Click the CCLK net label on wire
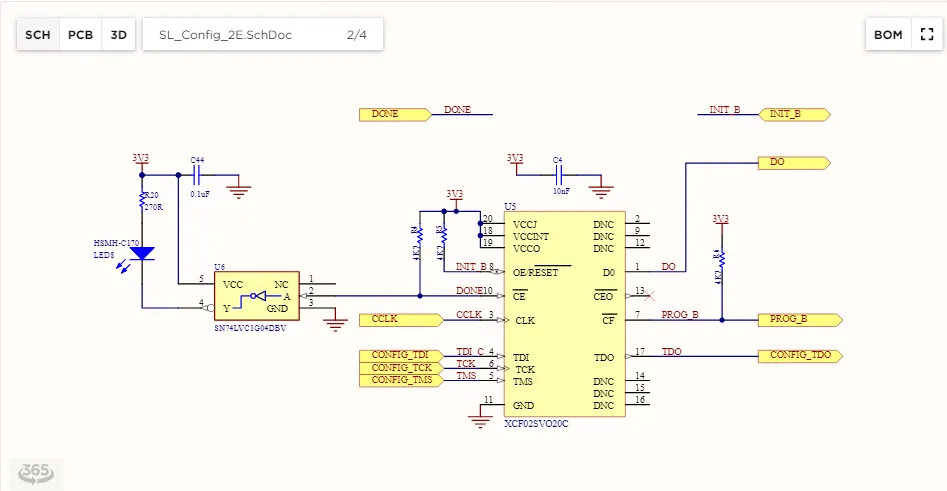The height and width of the screenshot is (491, 947). pyautogui.click(x=469, y=315)
